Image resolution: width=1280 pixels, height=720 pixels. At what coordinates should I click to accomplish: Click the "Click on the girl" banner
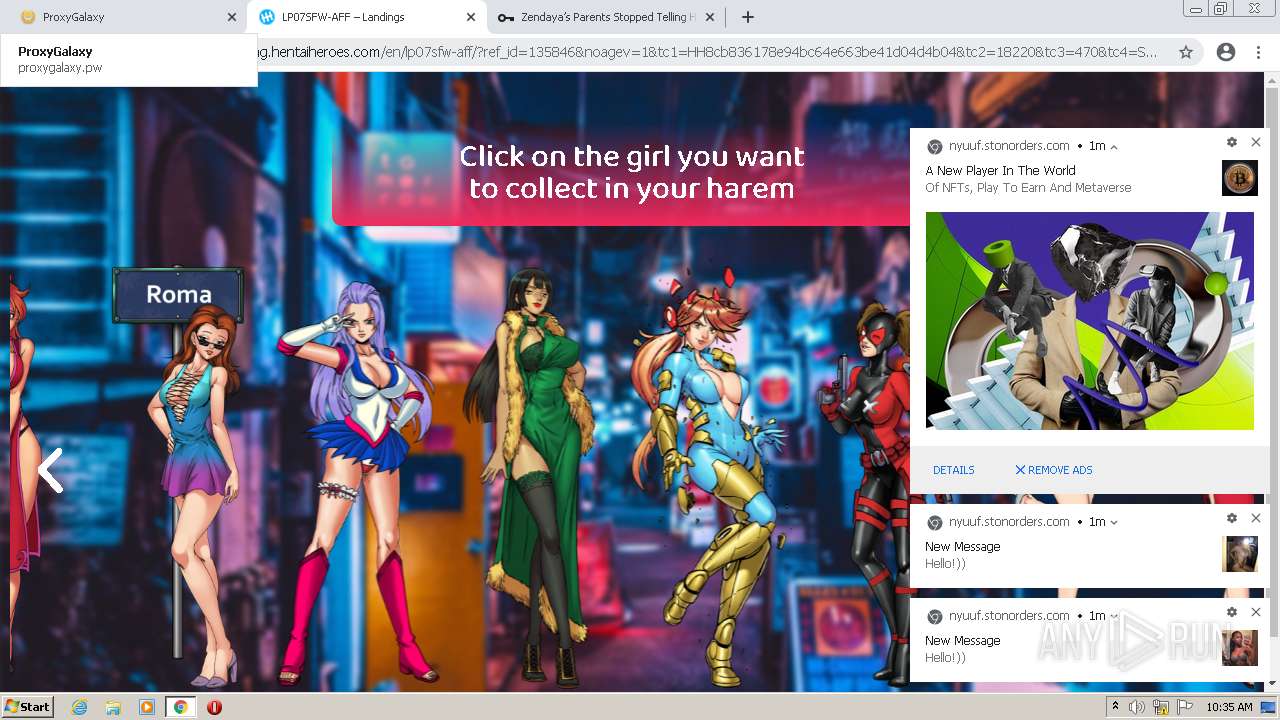click(632, 172)
